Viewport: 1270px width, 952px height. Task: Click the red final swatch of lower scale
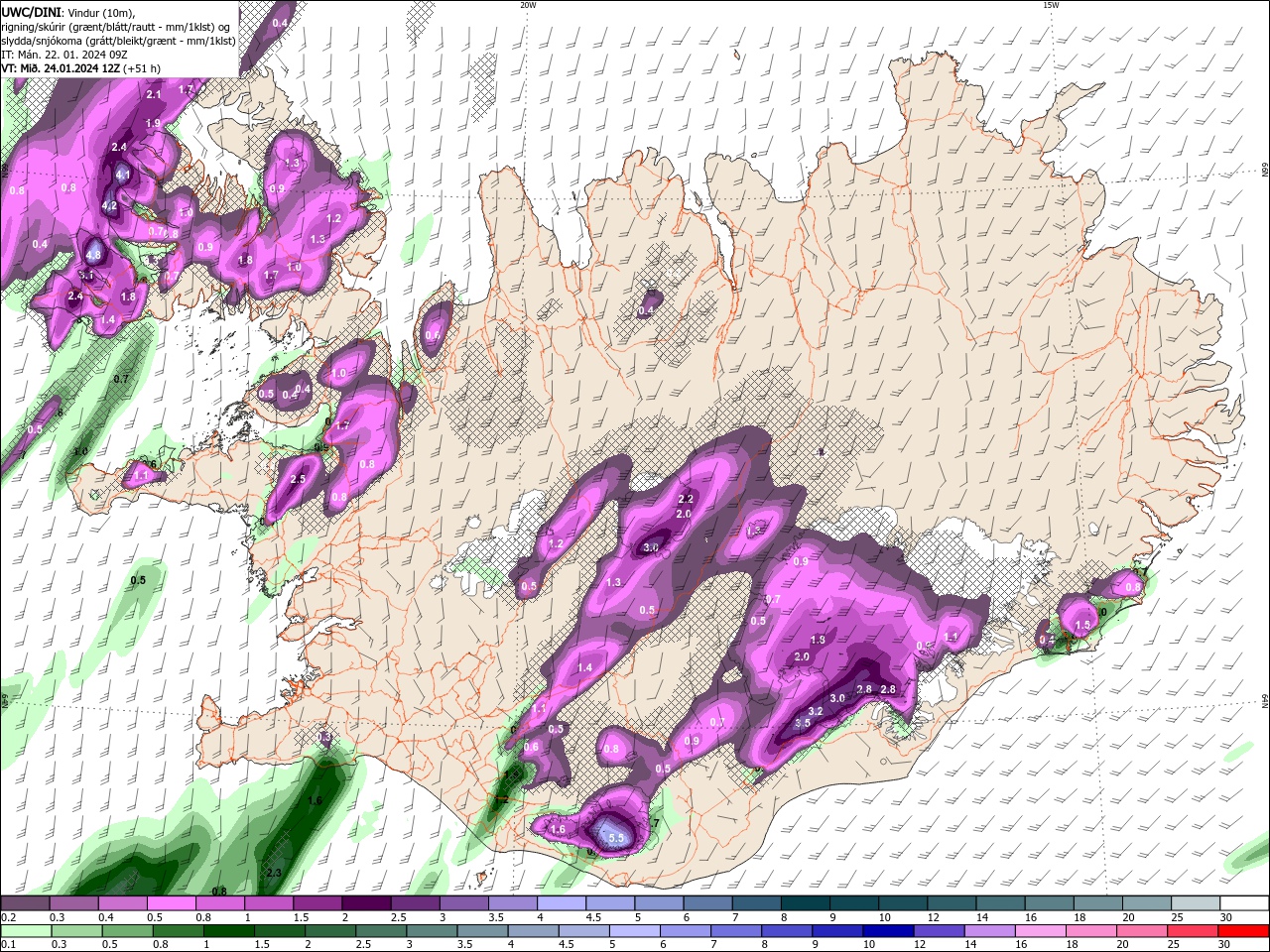coord(1243,931)
